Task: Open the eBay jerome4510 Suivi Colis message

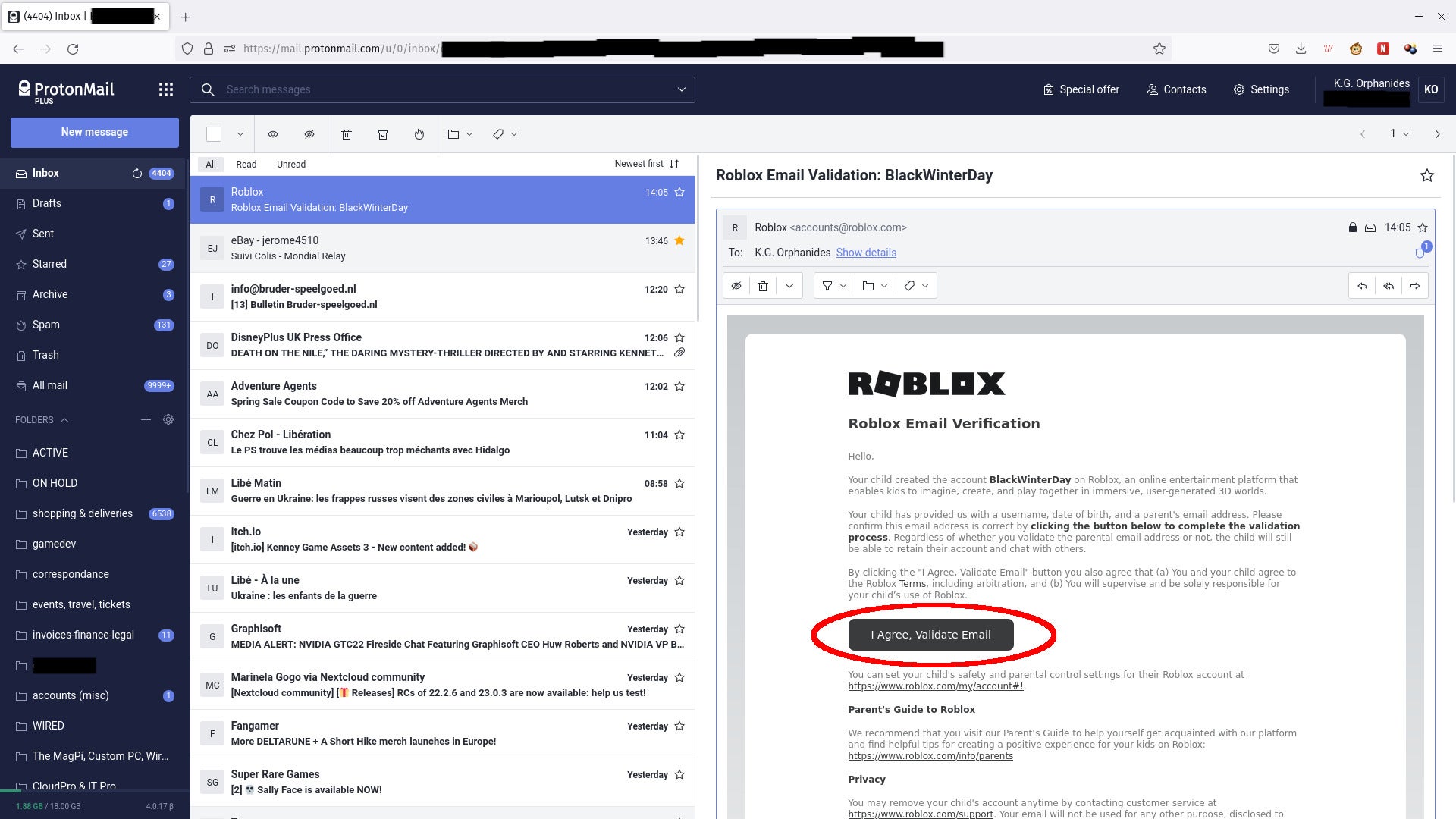Action: point(442,249)
